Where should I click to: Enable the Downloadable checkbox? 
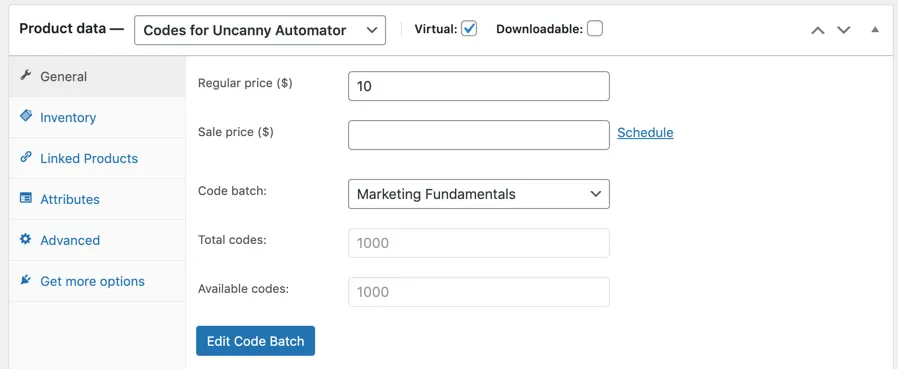[x=595, y=29]
